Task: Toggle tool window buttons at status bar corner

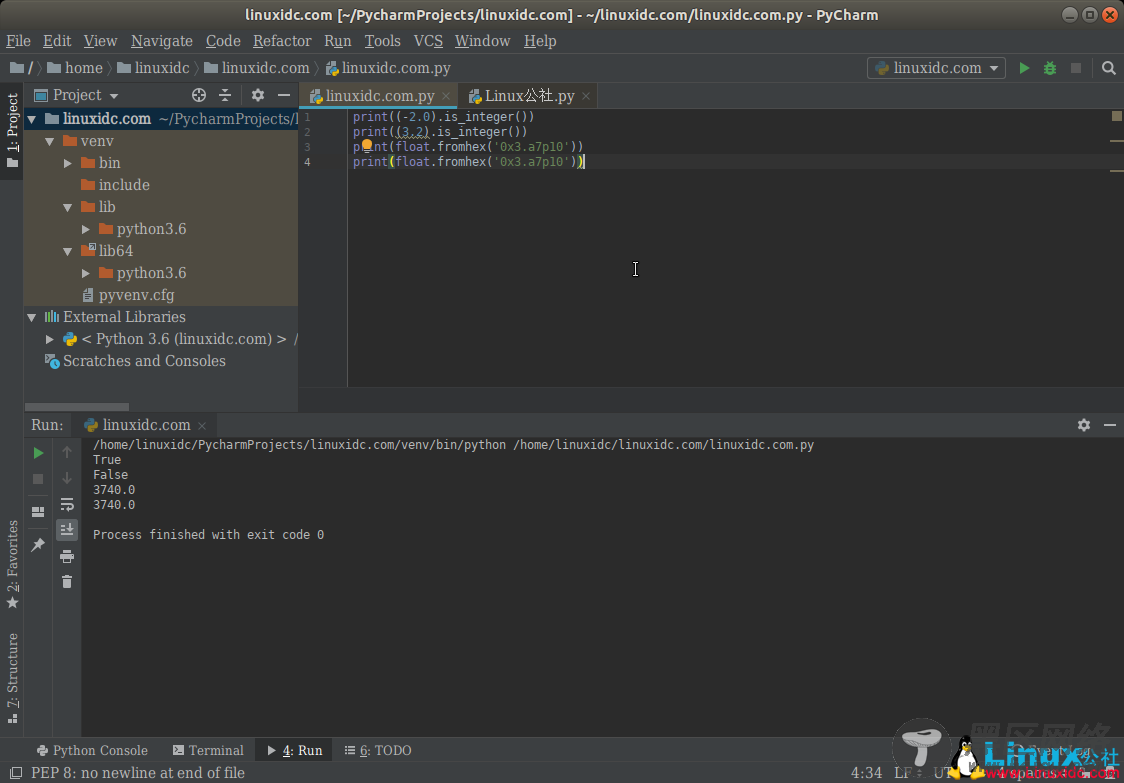Action: click(x=14, y=773)
